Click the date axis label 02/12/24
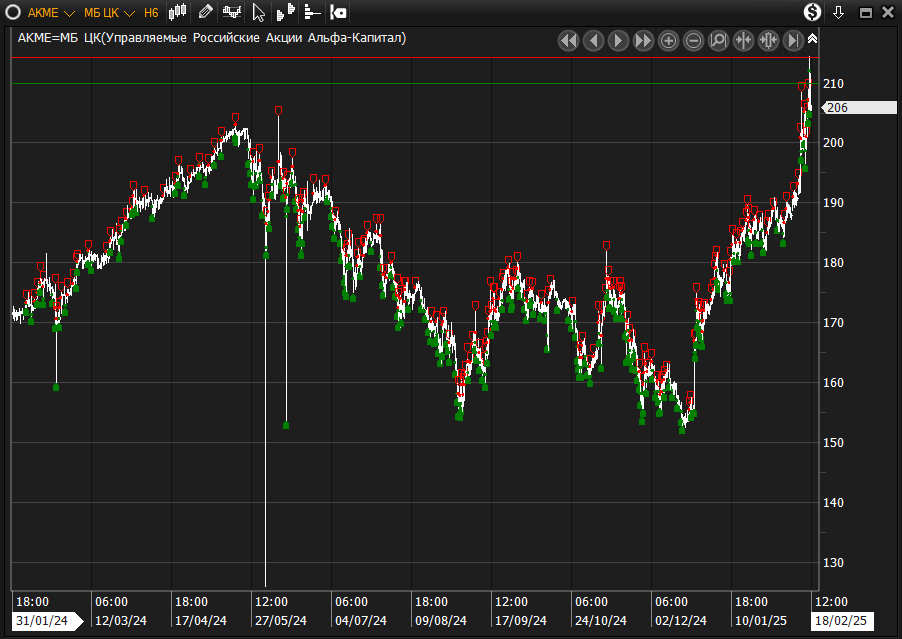 click(x=681, y=621)
